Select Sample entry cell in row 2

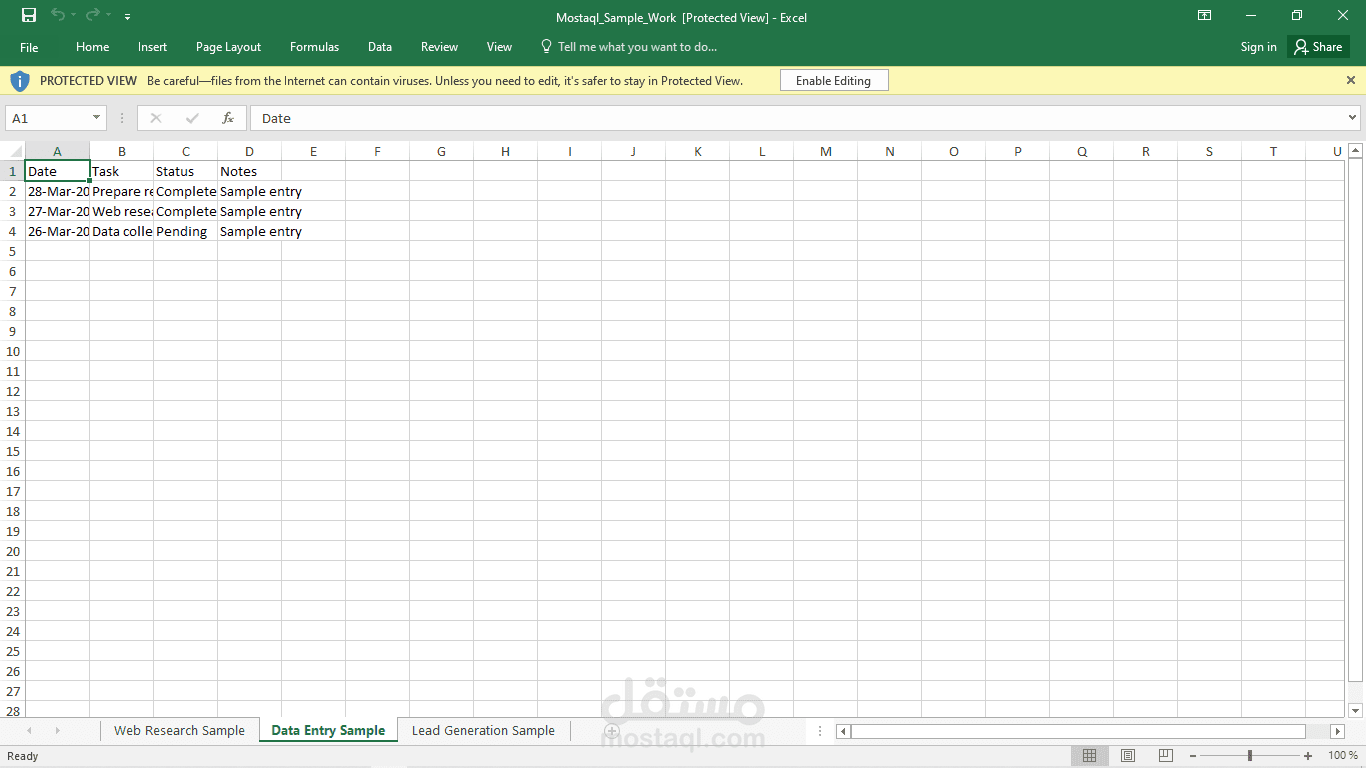(249, 191)
